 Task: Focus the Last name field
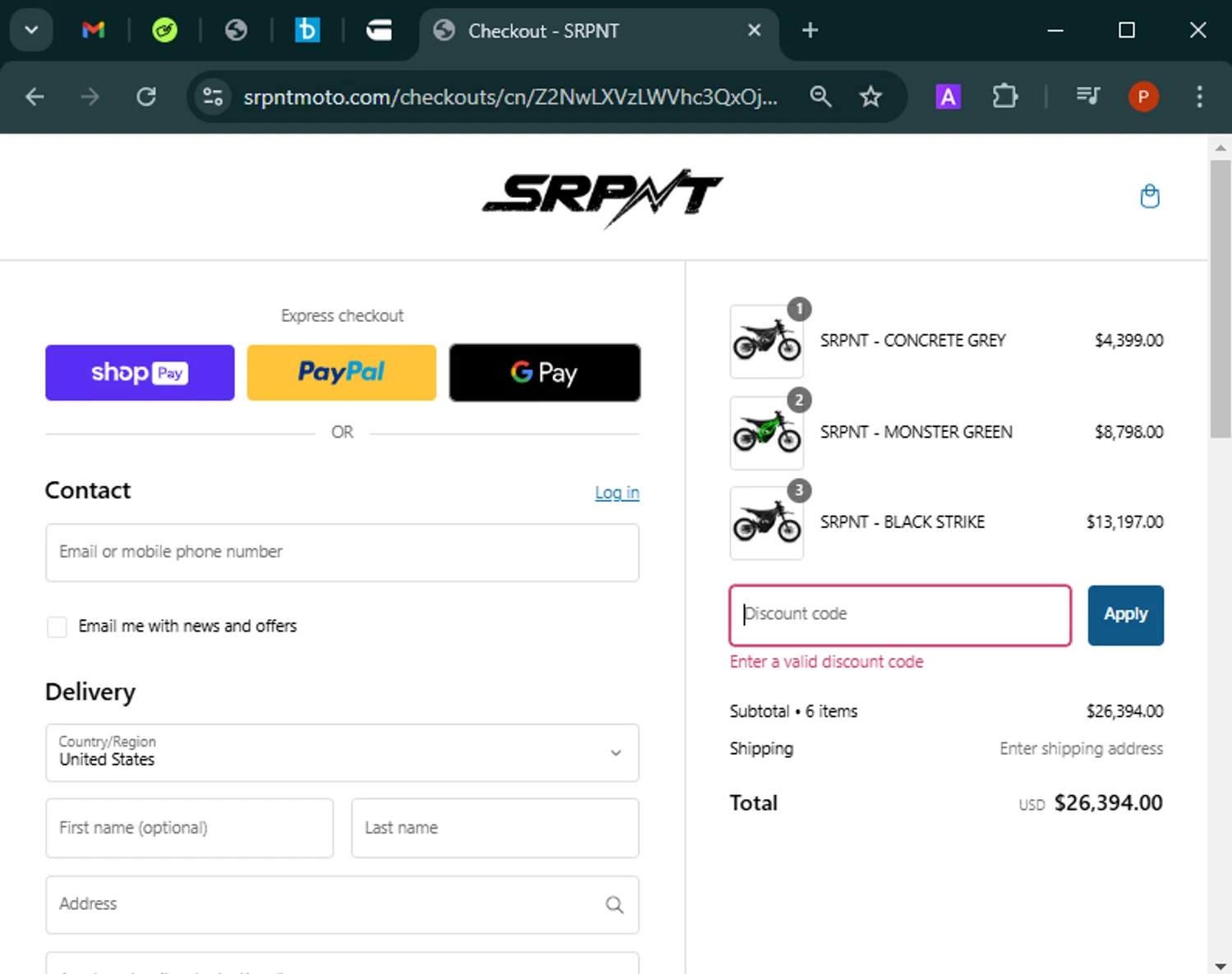pyautogui.click(x=495, y=828)
